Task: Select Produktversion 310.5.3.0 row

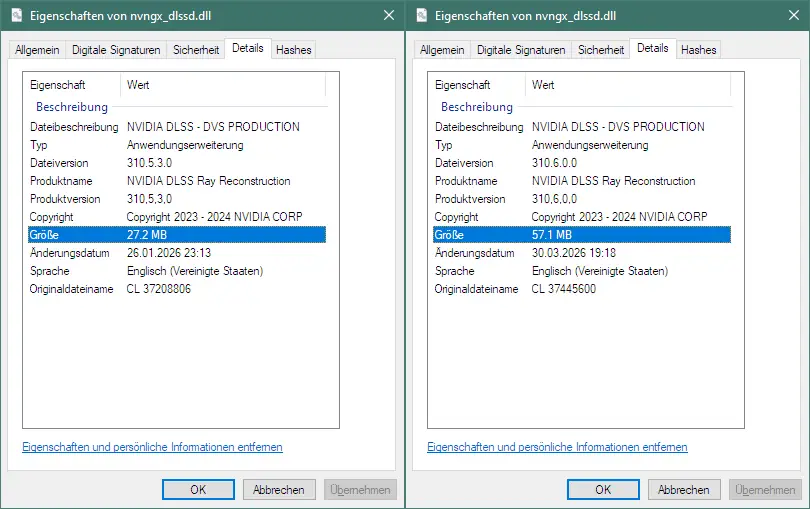Action: tap(177, 199)
